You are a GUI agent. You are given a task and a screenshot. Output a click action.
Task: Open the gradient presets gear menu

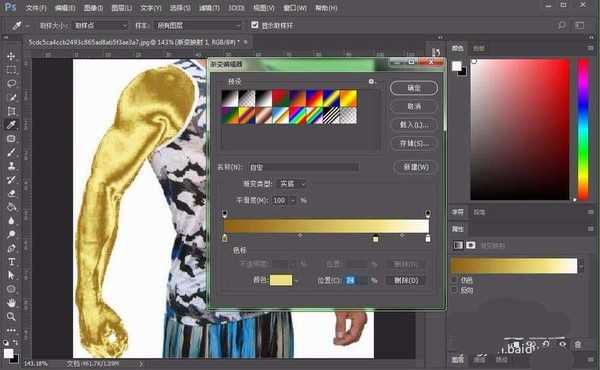tap(371, 81)
